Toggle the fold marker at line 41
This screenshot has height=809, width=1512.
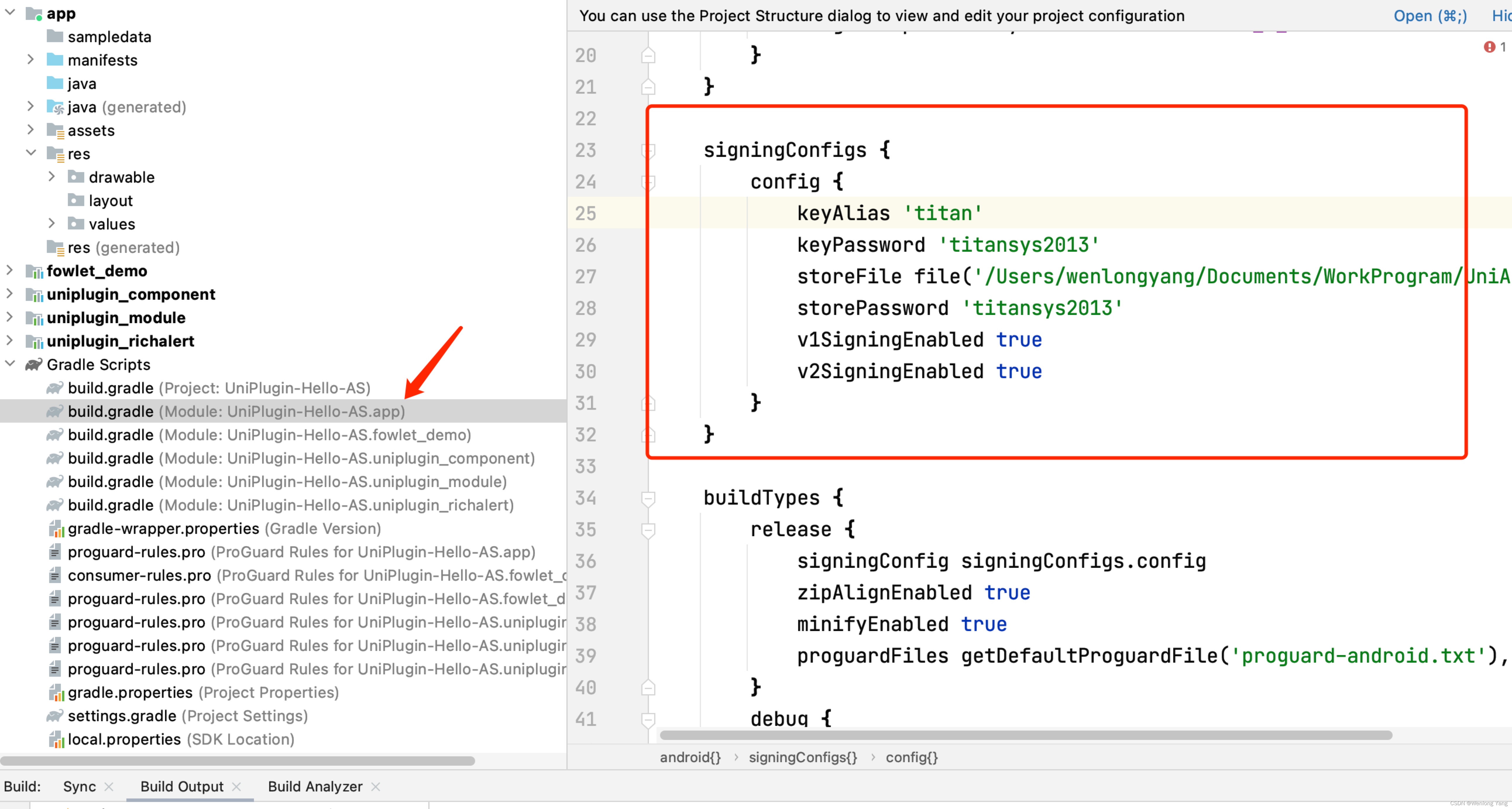[x=648, y=719]
